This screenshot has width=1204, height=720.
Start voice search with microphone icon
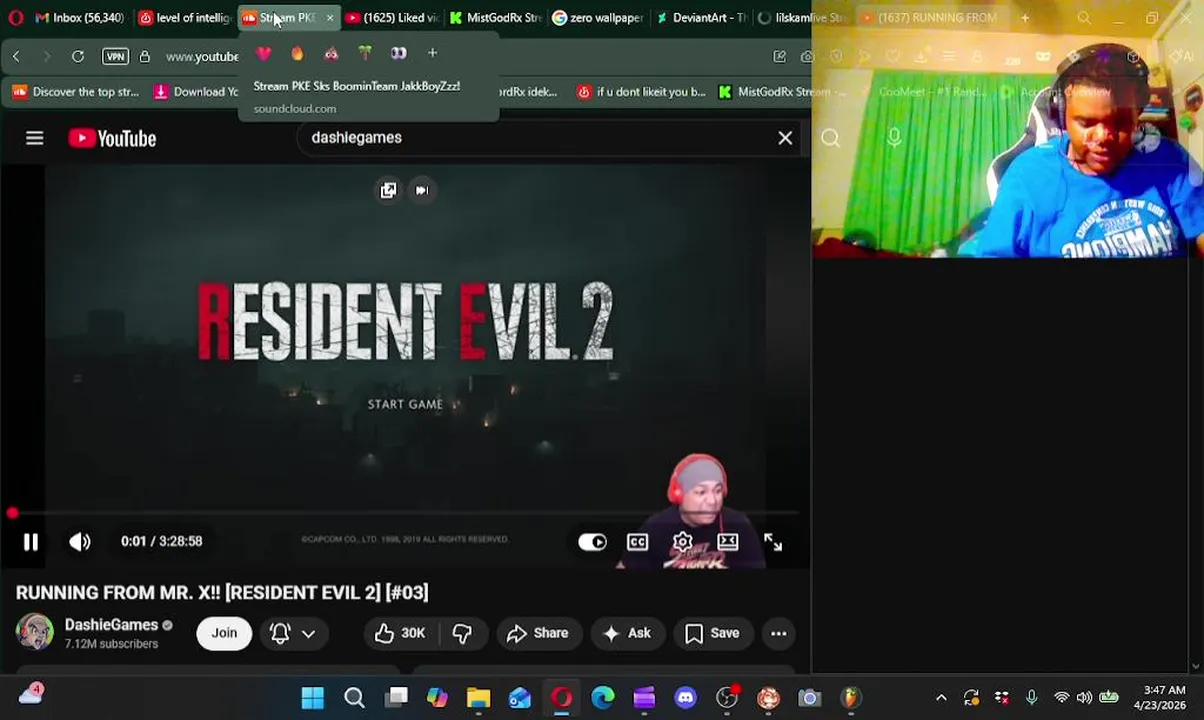pyautogui.click(x=894, y=139)
